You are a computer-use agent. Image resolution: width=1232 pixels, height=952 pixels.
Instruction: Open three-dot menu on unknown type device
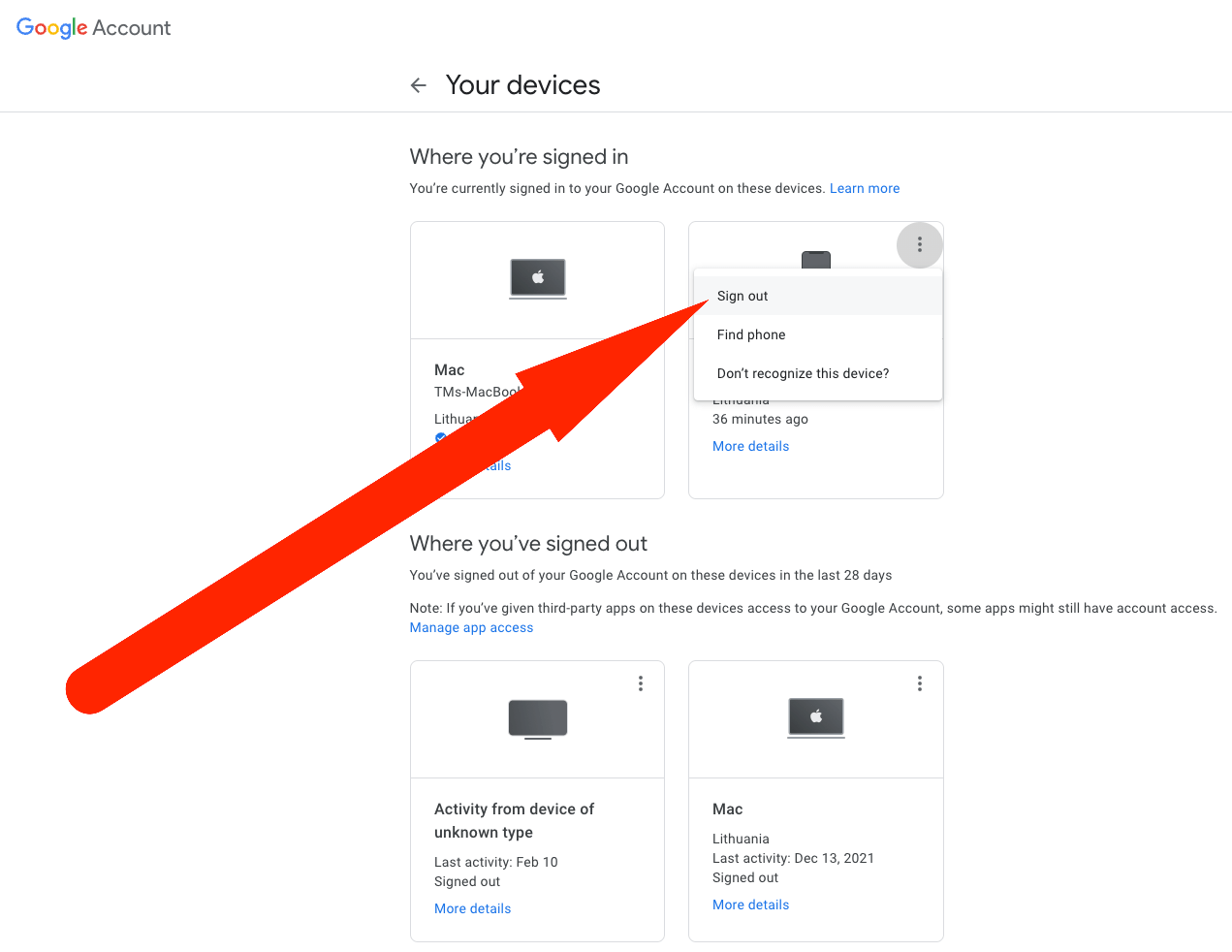tap(641, 683)
